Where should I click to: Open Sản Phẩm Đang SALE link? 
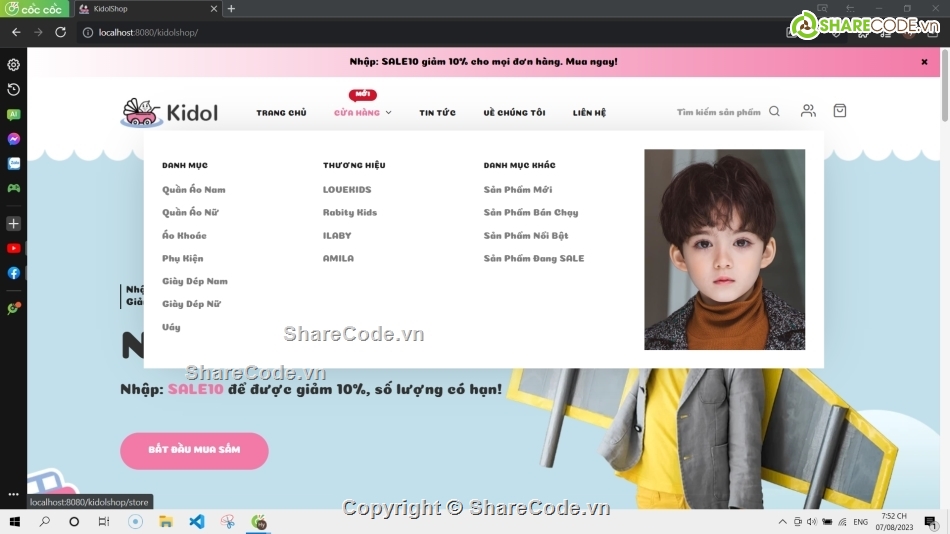[534, 258]
